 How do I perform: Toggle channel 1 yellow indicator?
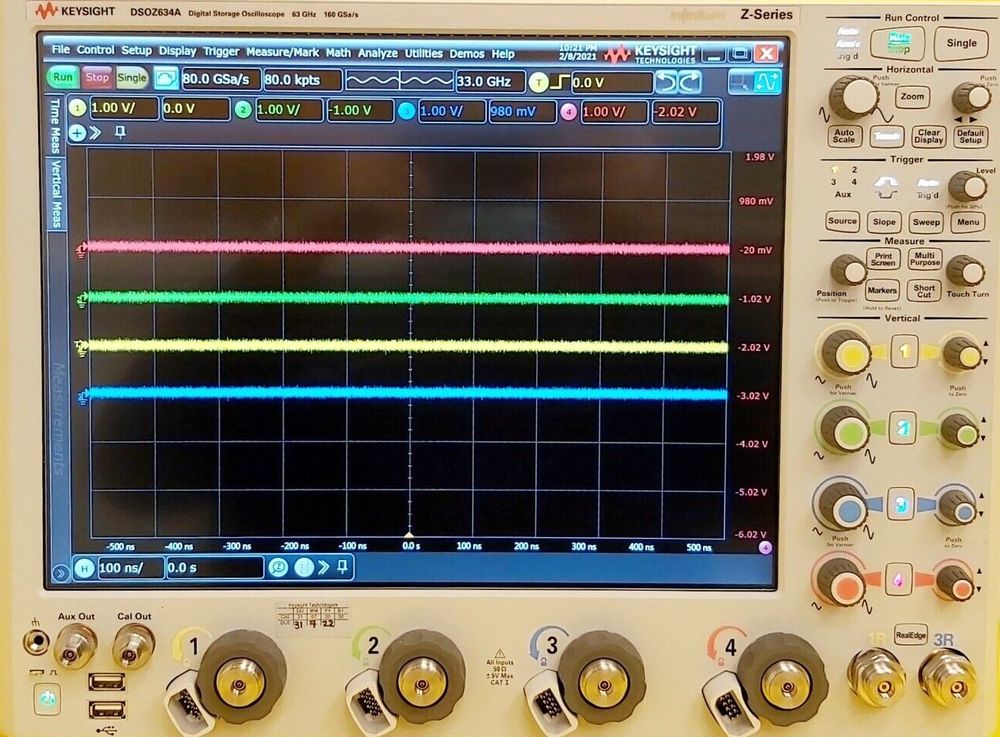click(77, 108)
